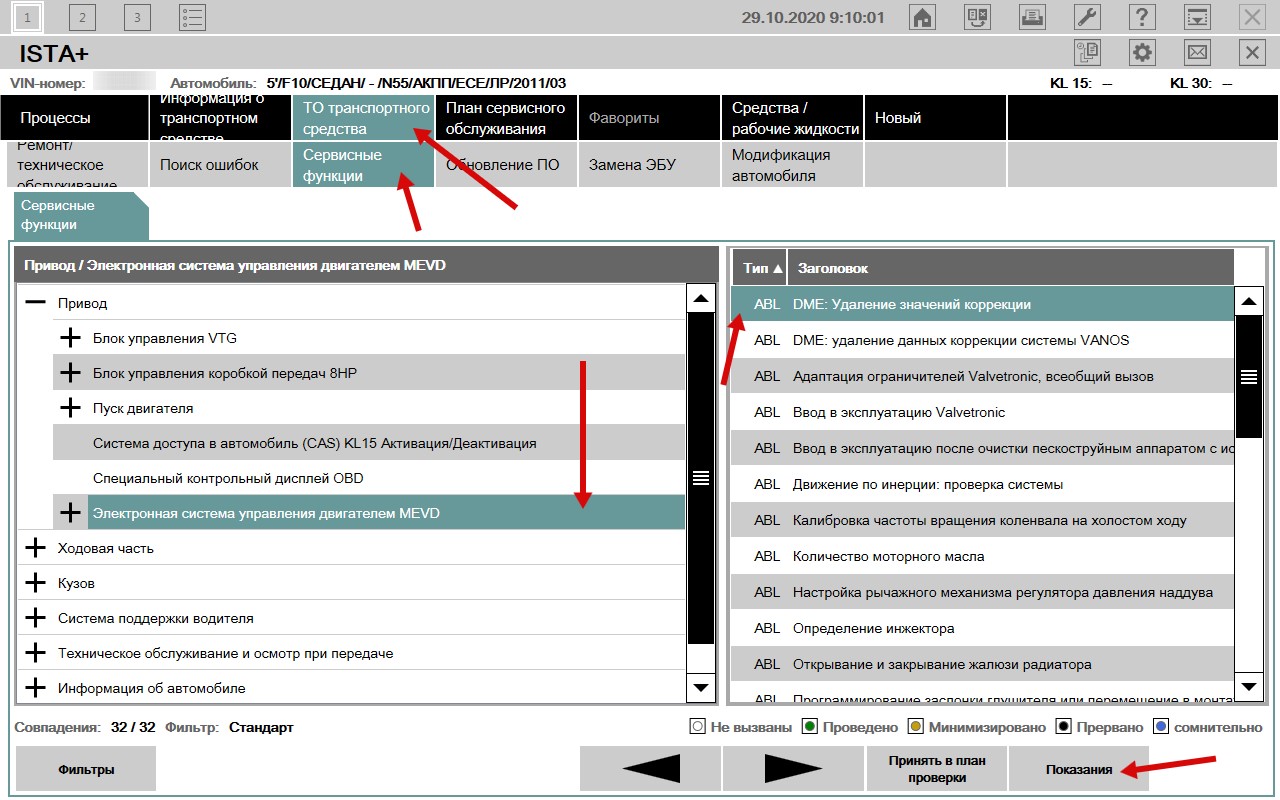The image size is (1280, 800).
Task: Select the blue сомнительно status indicator
Action: [1162, 727]
